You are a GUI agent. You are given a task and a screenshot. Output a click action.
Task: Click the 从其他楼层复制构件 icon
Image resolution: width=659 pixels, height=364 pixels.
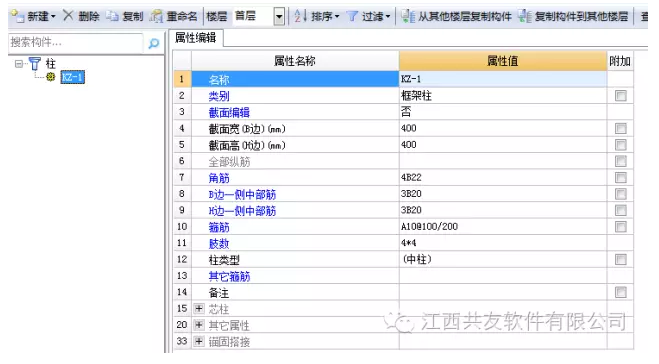(408, 16)
